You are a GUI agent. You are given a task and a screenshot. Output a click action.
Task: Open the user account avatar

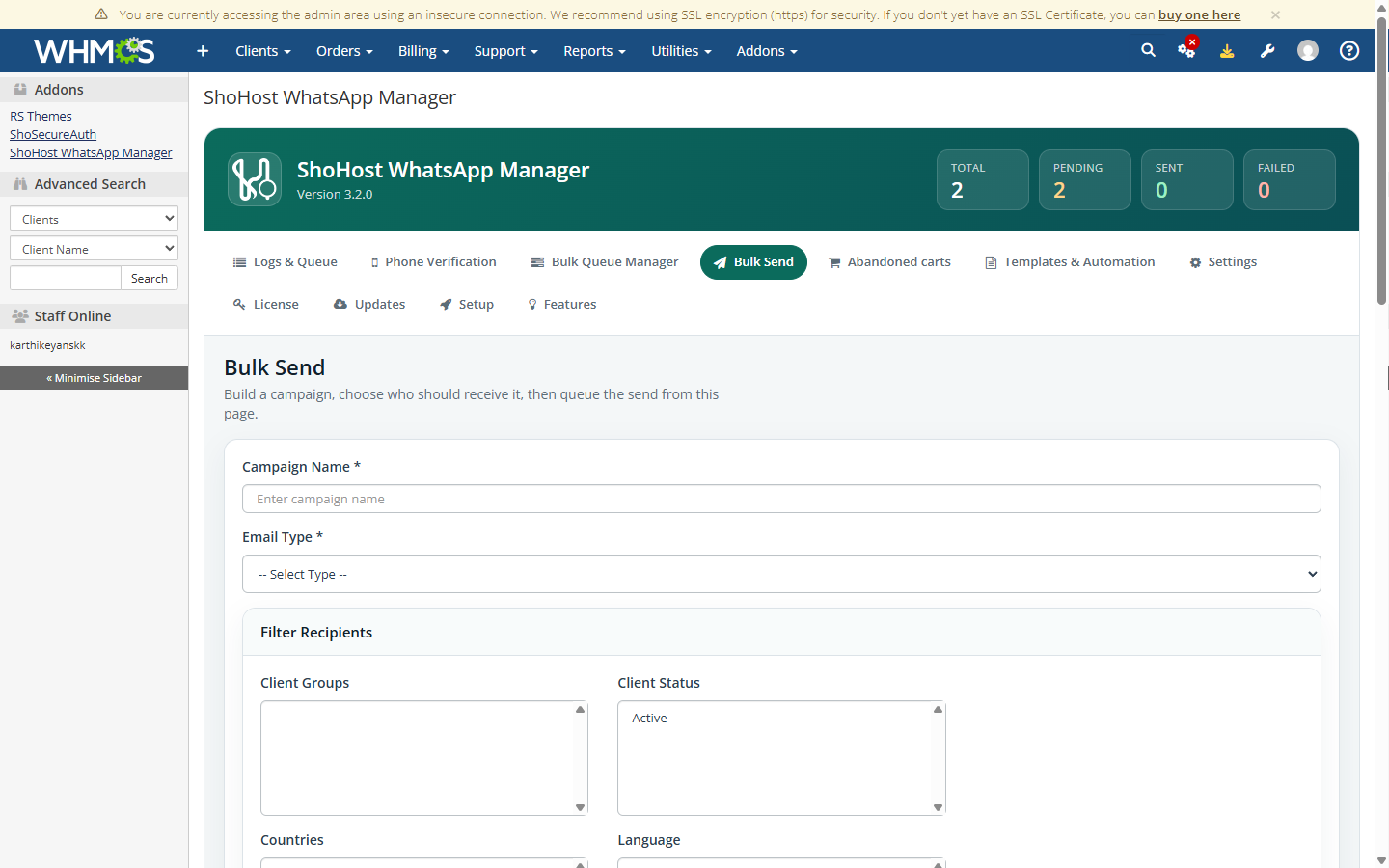tap(1308, 51)
